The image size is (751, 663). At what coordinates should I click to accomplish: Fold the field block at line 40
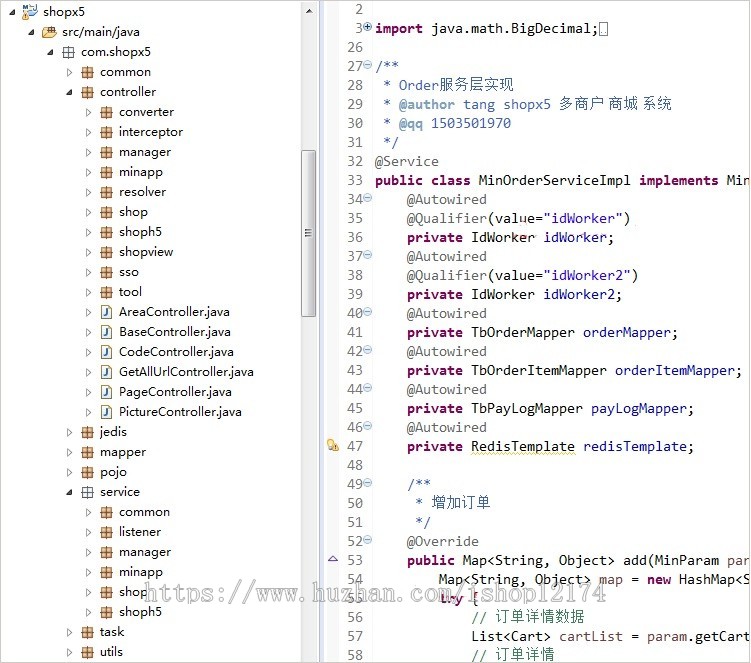[x=367, y=311]
